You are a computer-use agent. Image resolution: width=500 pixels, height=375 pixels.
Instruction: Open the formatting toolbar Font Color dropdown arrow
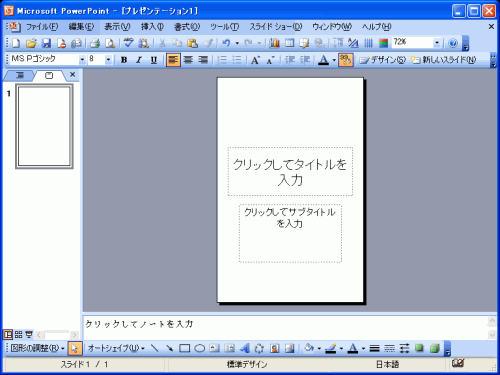[x=334, y=60]
